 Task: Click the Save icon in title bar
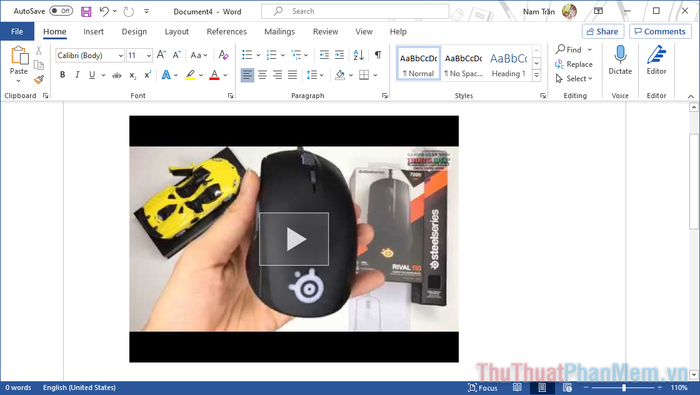click(x=86, y=12)
